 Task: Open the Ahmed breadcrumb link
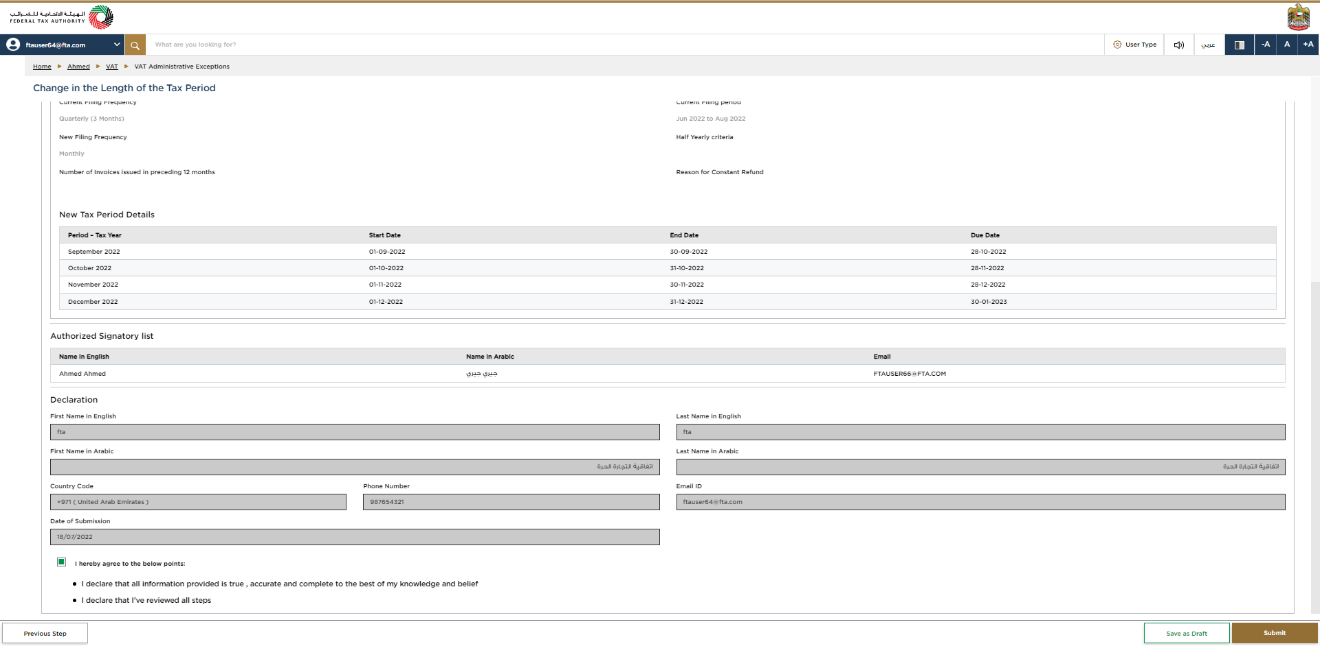point(78,67)
